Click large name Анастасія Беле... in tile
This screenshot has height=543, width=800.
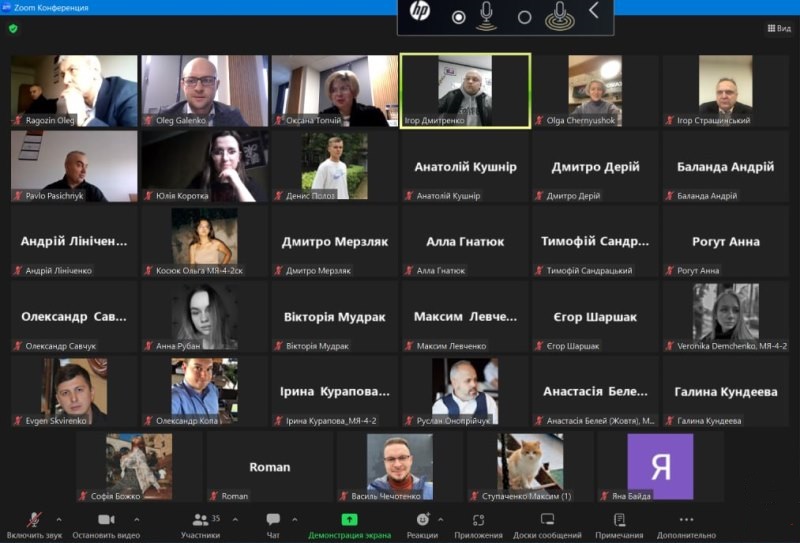595,391
